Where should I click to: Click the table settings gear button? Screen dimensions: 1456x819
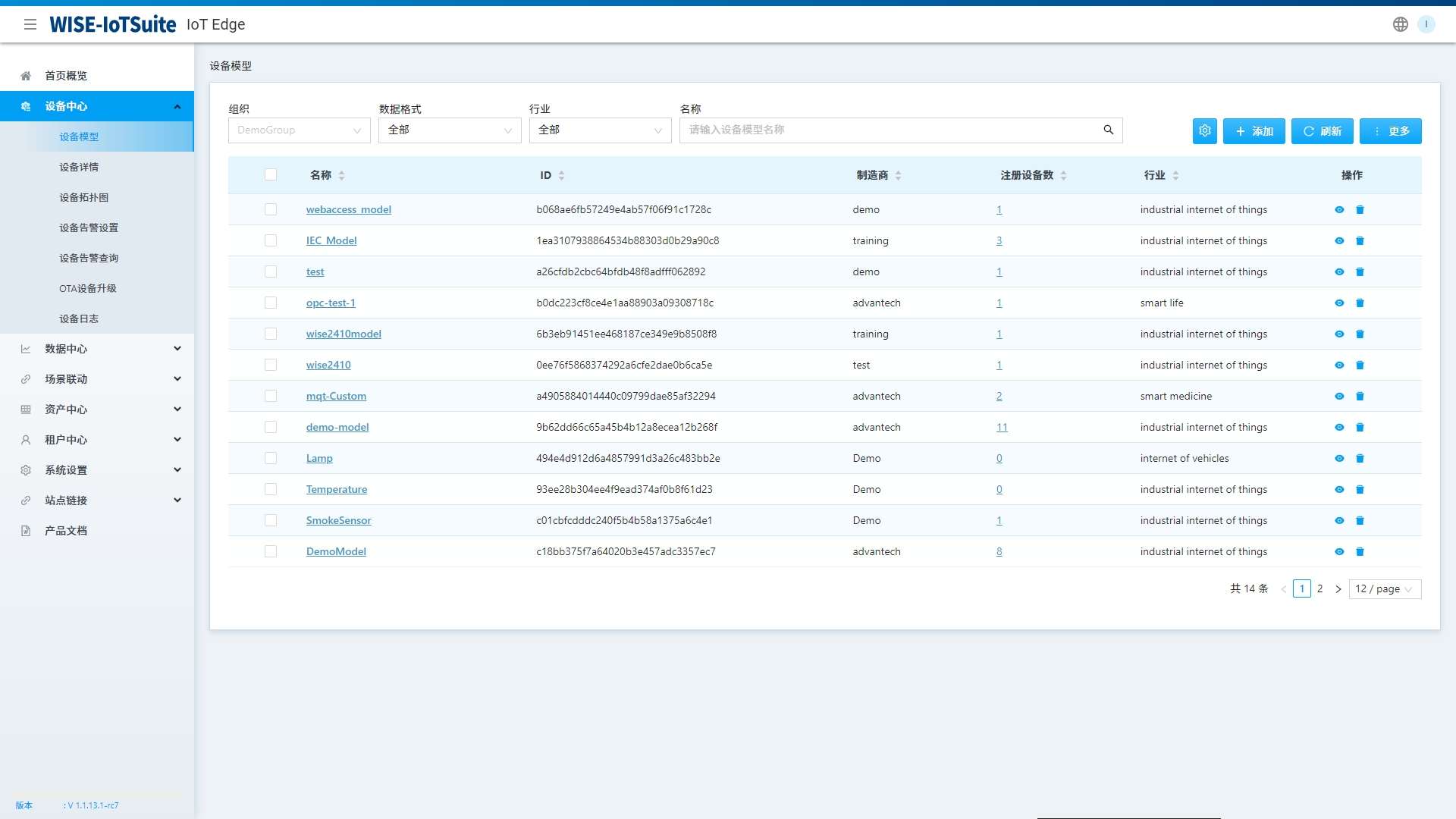pos(1204,131)
